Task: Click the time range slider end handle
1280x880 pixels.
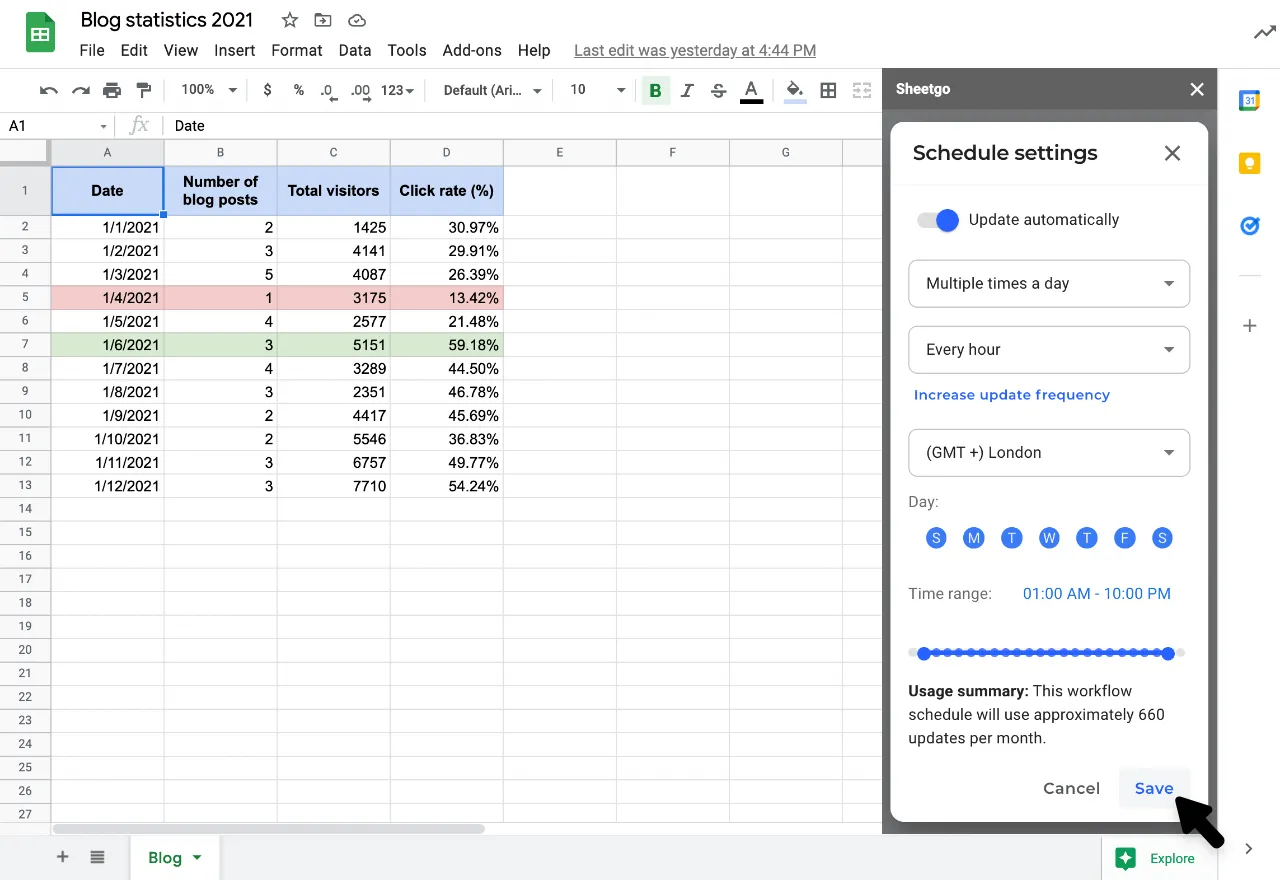Action: [x=1168, y=653]
